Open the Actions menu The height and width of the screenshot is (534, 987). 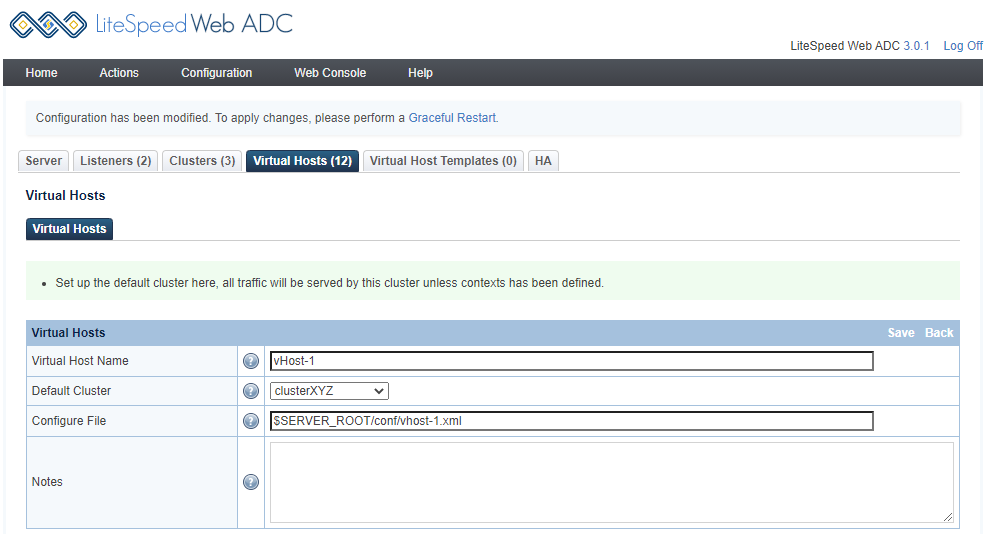coord(119,73)
